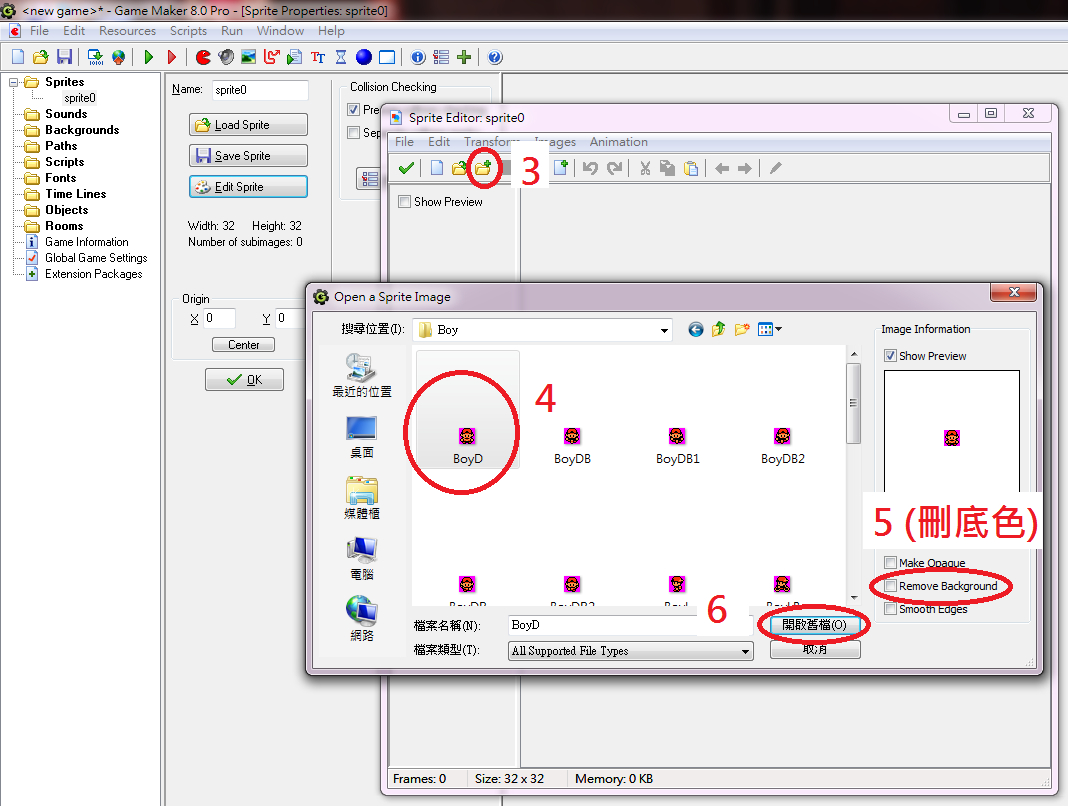The height and width of the screenshot is (806, 1068).
Task: Toggle Precise collision checking checkbox
Action: coord(354,110)
